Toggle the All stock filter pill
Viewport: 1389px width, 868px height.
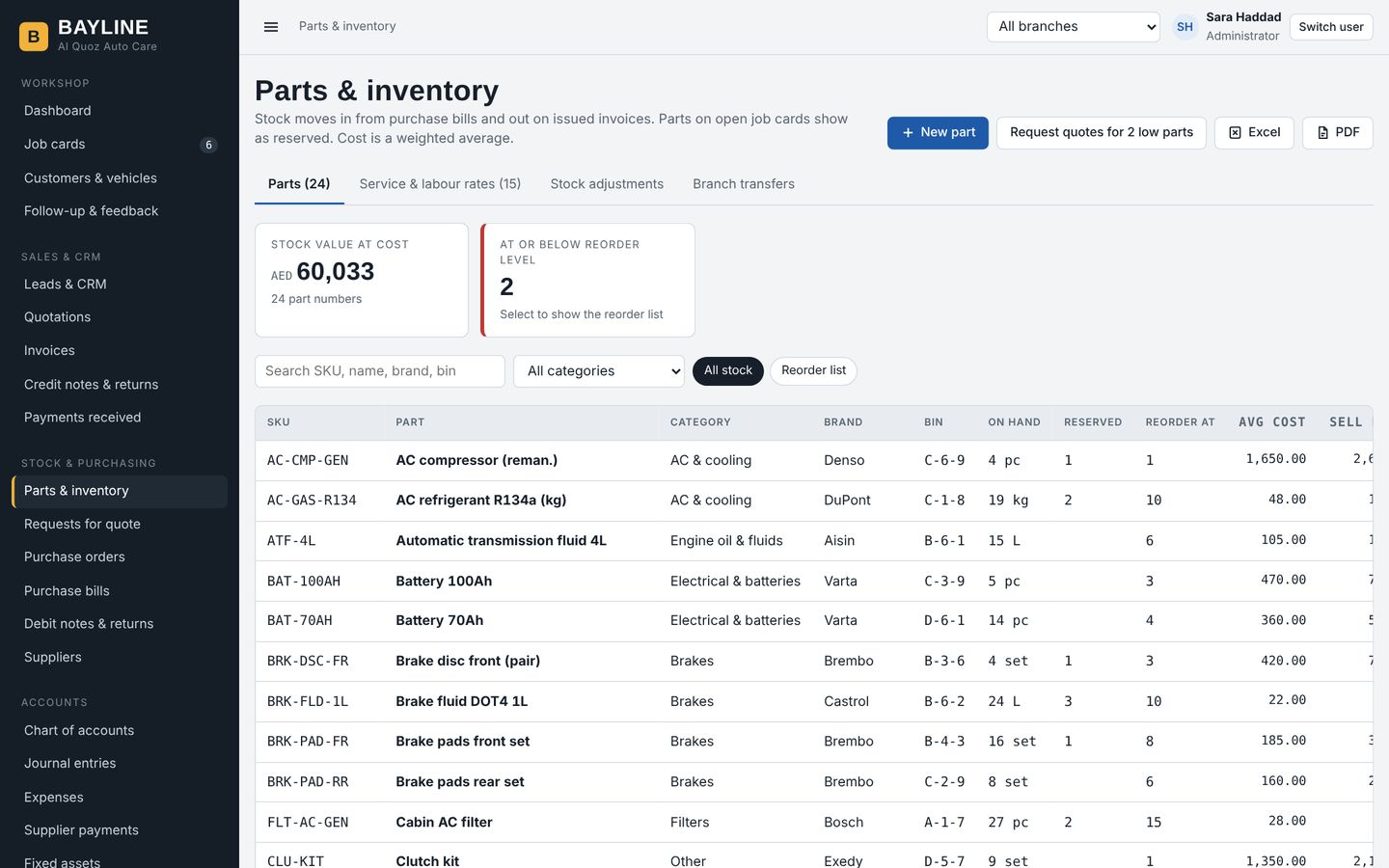pos(727,370)
